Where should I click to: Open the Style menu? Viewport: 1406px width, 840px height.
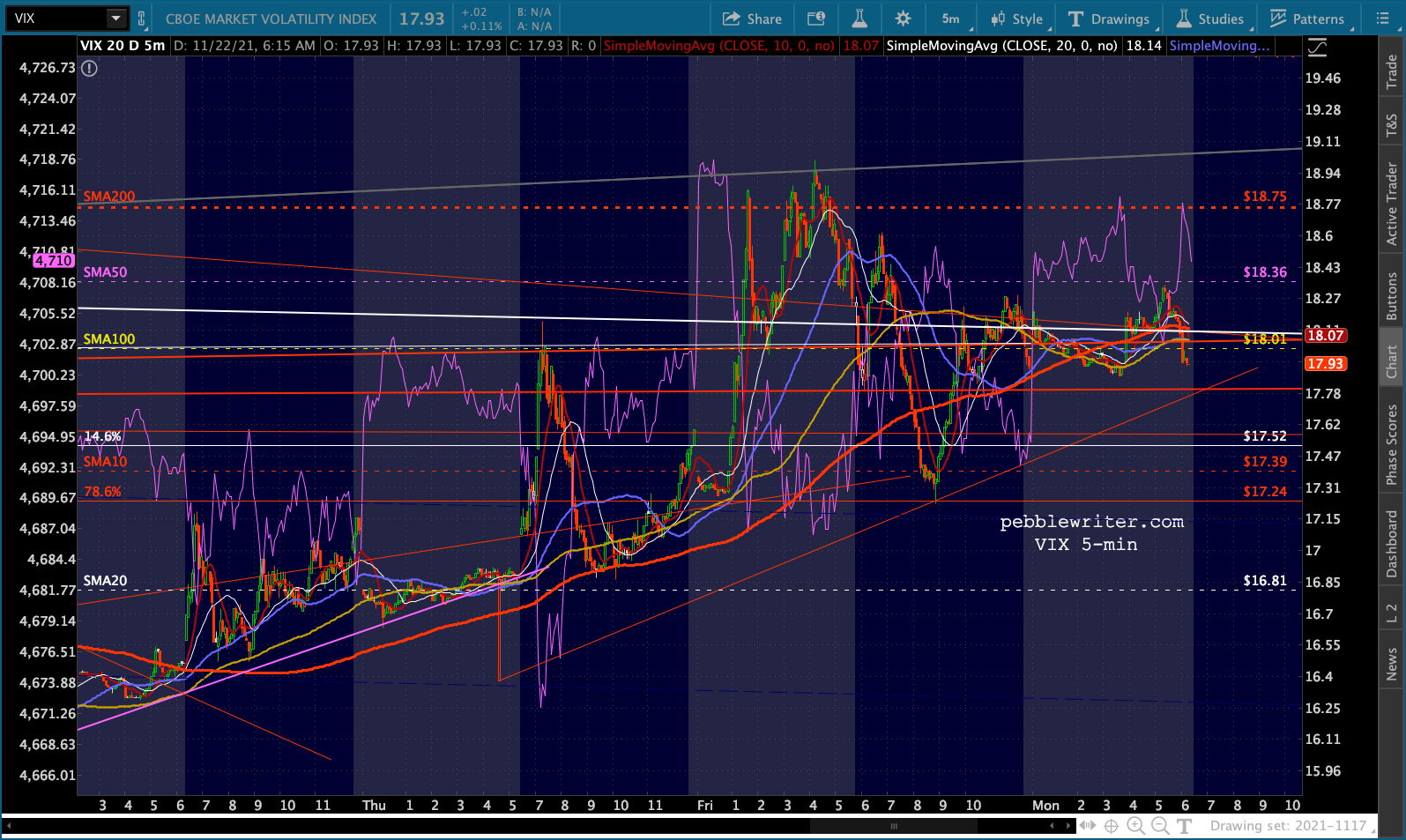point(1016,19)
